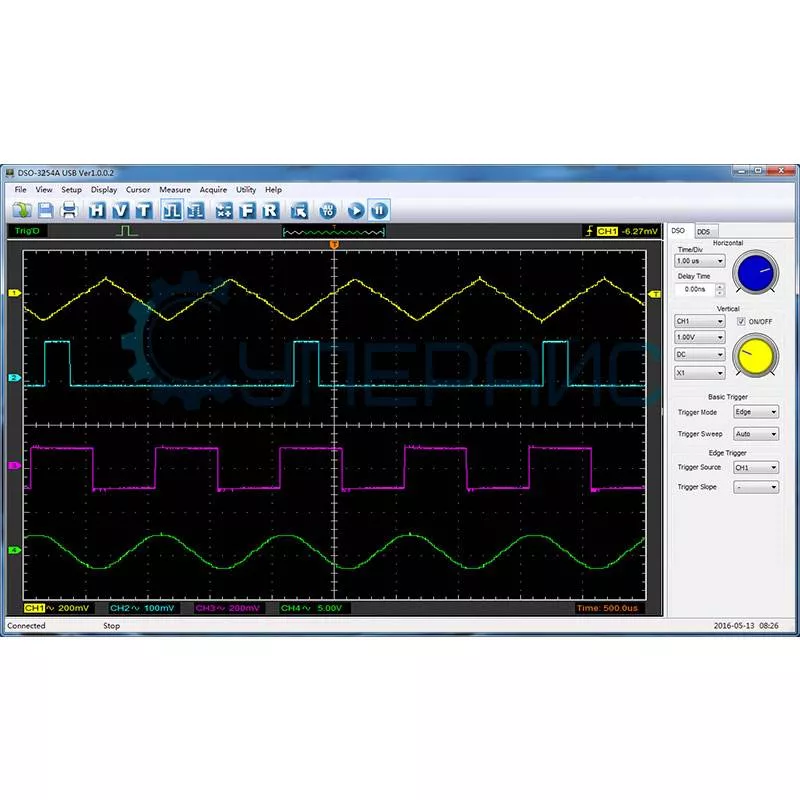Open the Measure menu
This screenshot has height=800, width=800.
174,189
